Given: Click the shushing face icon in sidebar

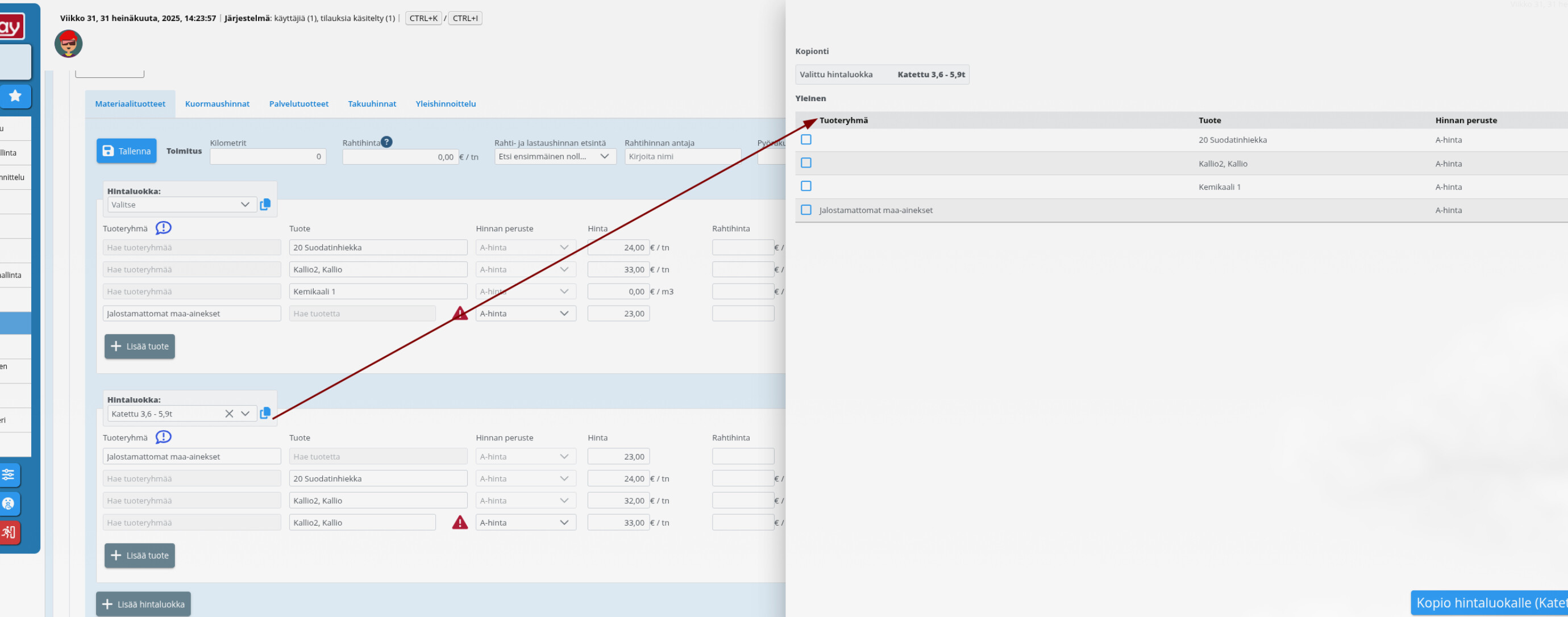Looking at the screenshot, I should (9, 504).
